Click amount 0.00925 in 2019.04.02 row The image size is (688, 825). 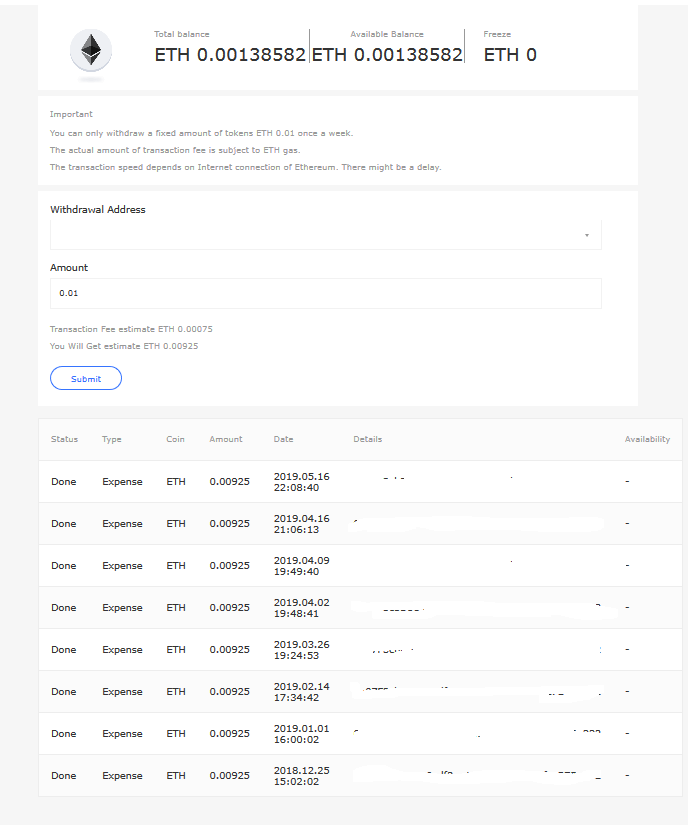point(229,608)
